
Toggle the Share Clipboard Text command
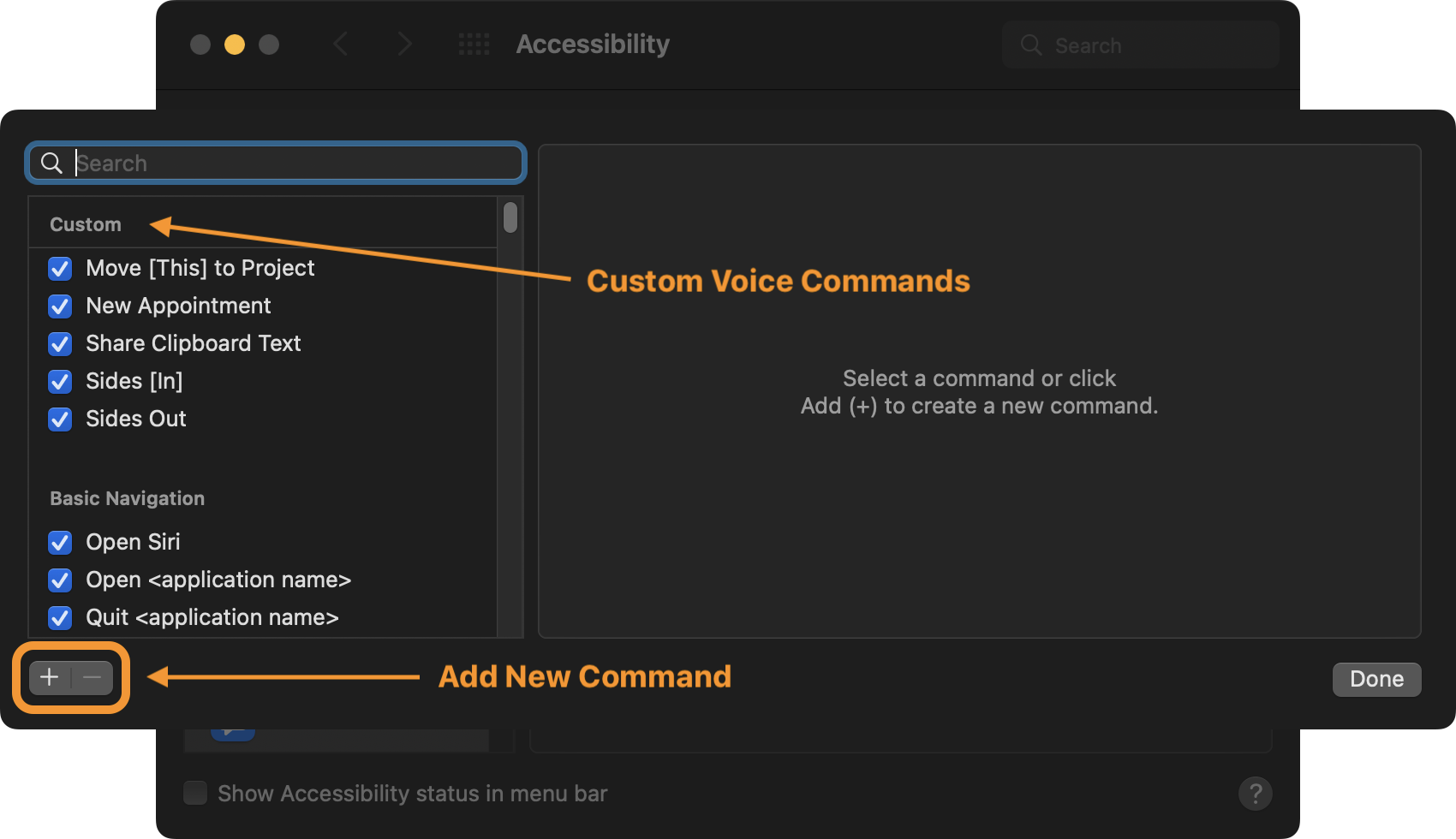click(59, 343)
